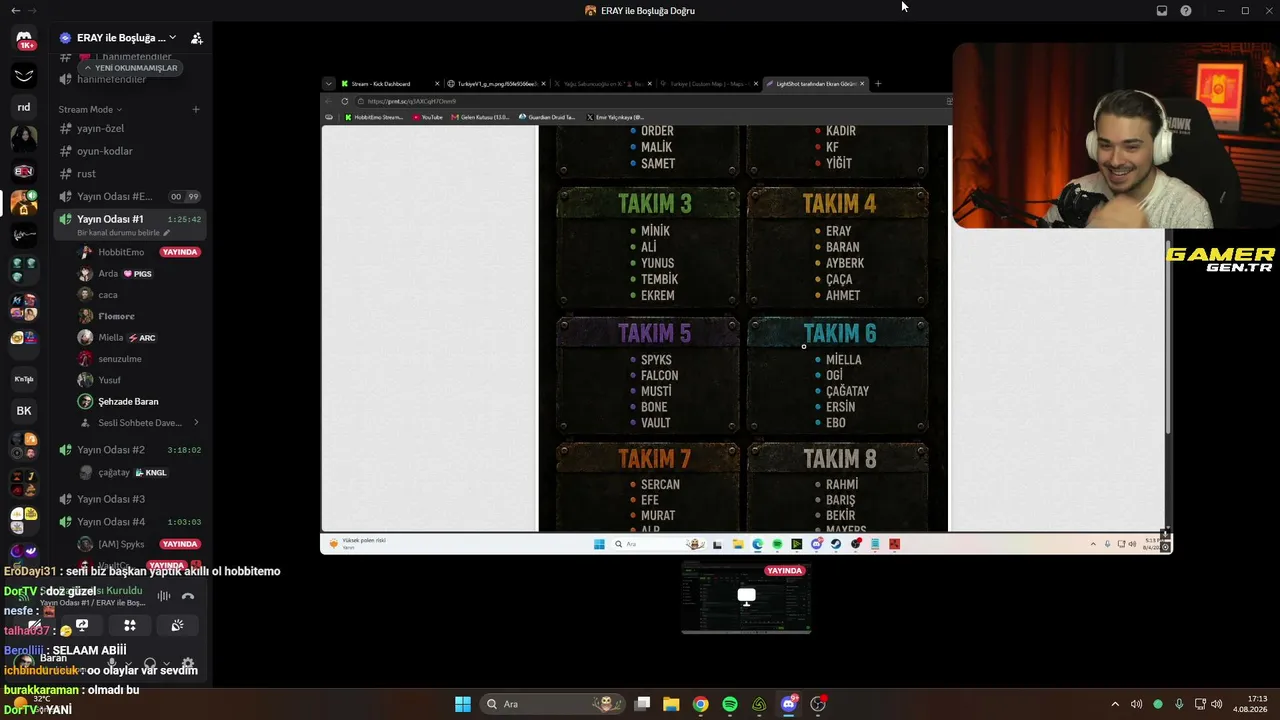
Task: Open Spotify from the taskbar
Action: (730, 704)
